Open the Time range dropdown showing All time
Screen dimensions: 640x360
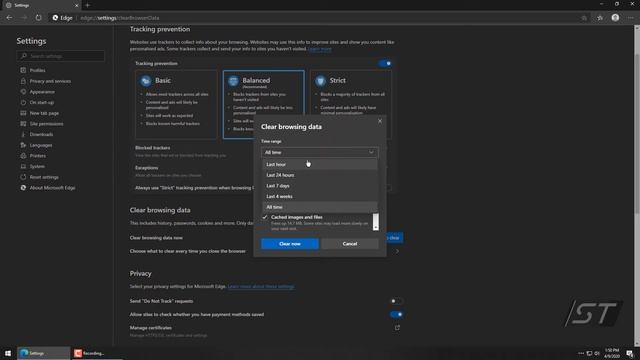(320, 152)
